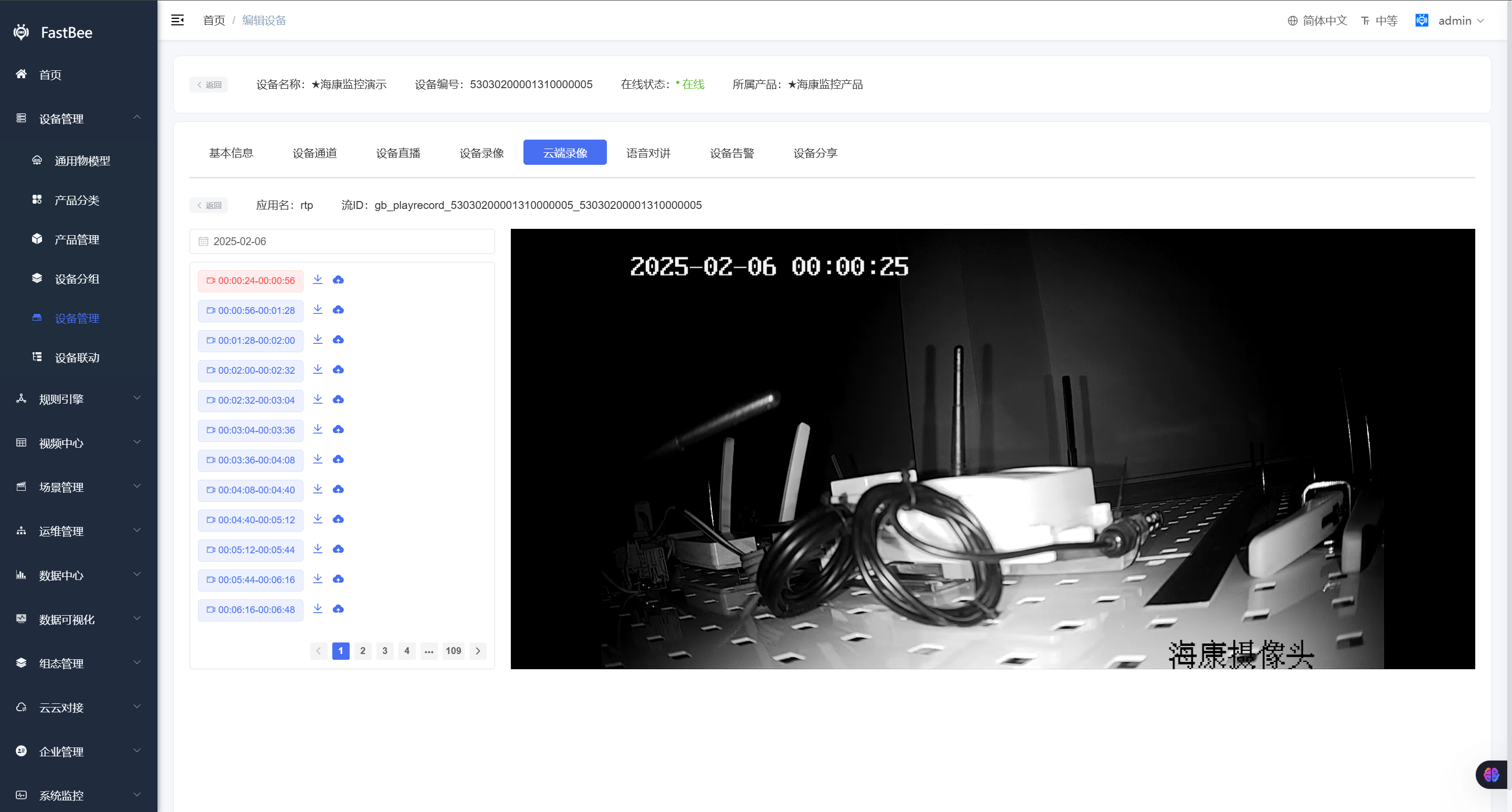Screen dimensions: 1512x812
Task: Go to next page of recordings
Action: click(x=478, y=651)
